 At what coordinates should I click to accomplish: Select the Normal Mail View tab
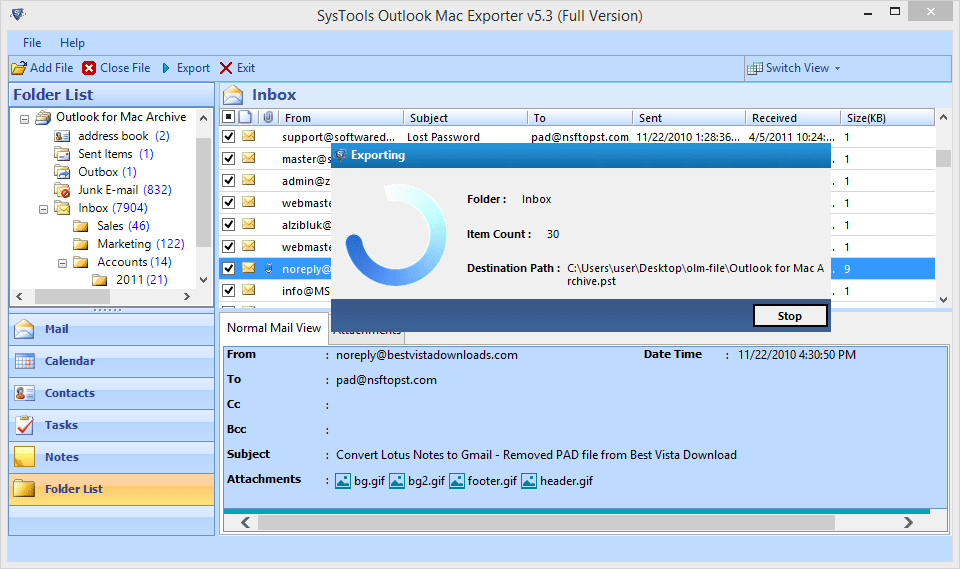(x=274, y=328)
